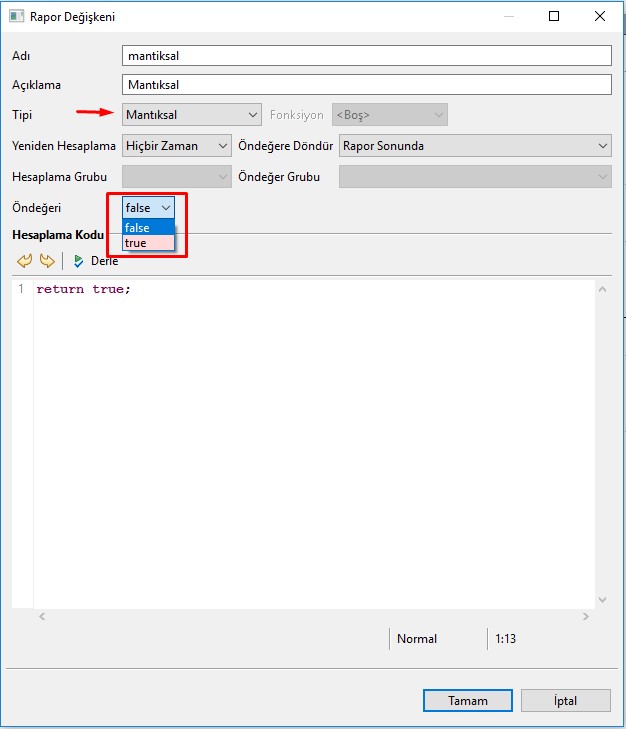
Task: Click the Derle compile icon
Action: coord(79,261)
